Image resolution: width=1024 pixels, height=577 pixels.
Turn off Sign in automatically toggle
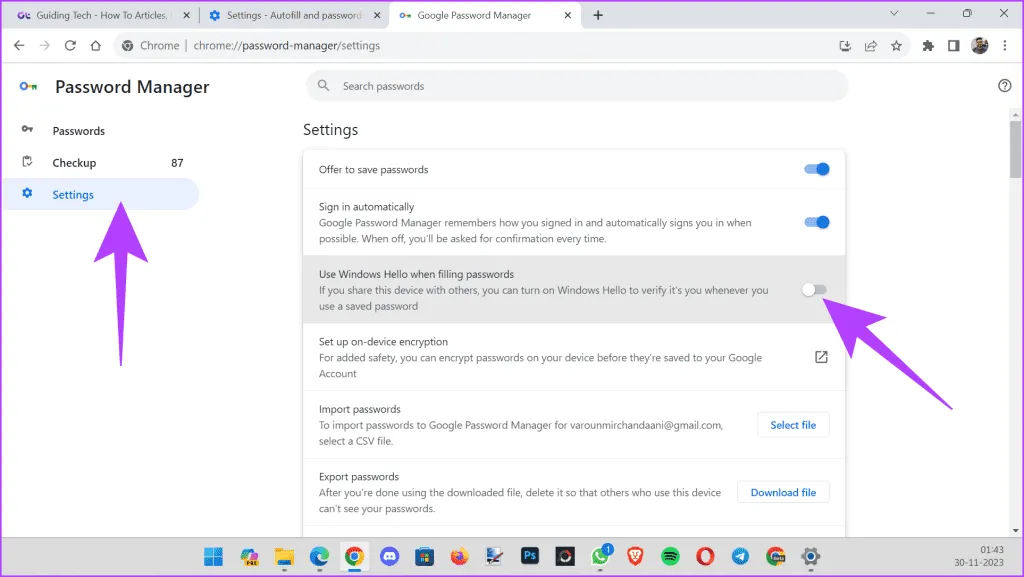[817, 223]
